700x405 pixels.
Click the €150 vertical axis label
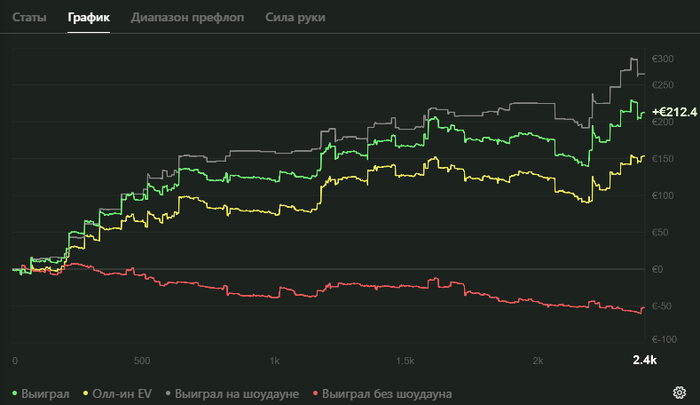[x=661, y=160]
